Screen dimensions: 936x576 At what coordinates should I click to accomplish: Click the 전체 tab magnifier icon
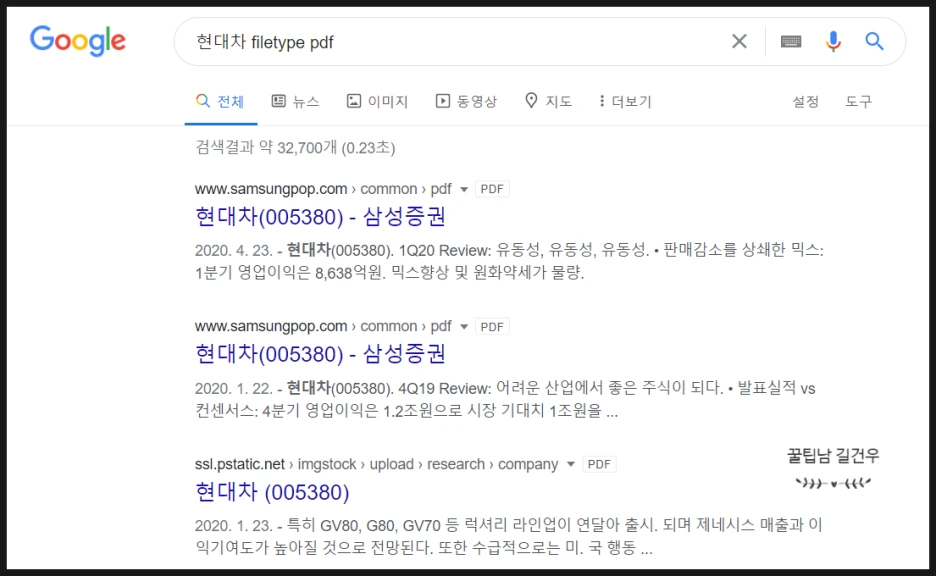tap(202, 101)
